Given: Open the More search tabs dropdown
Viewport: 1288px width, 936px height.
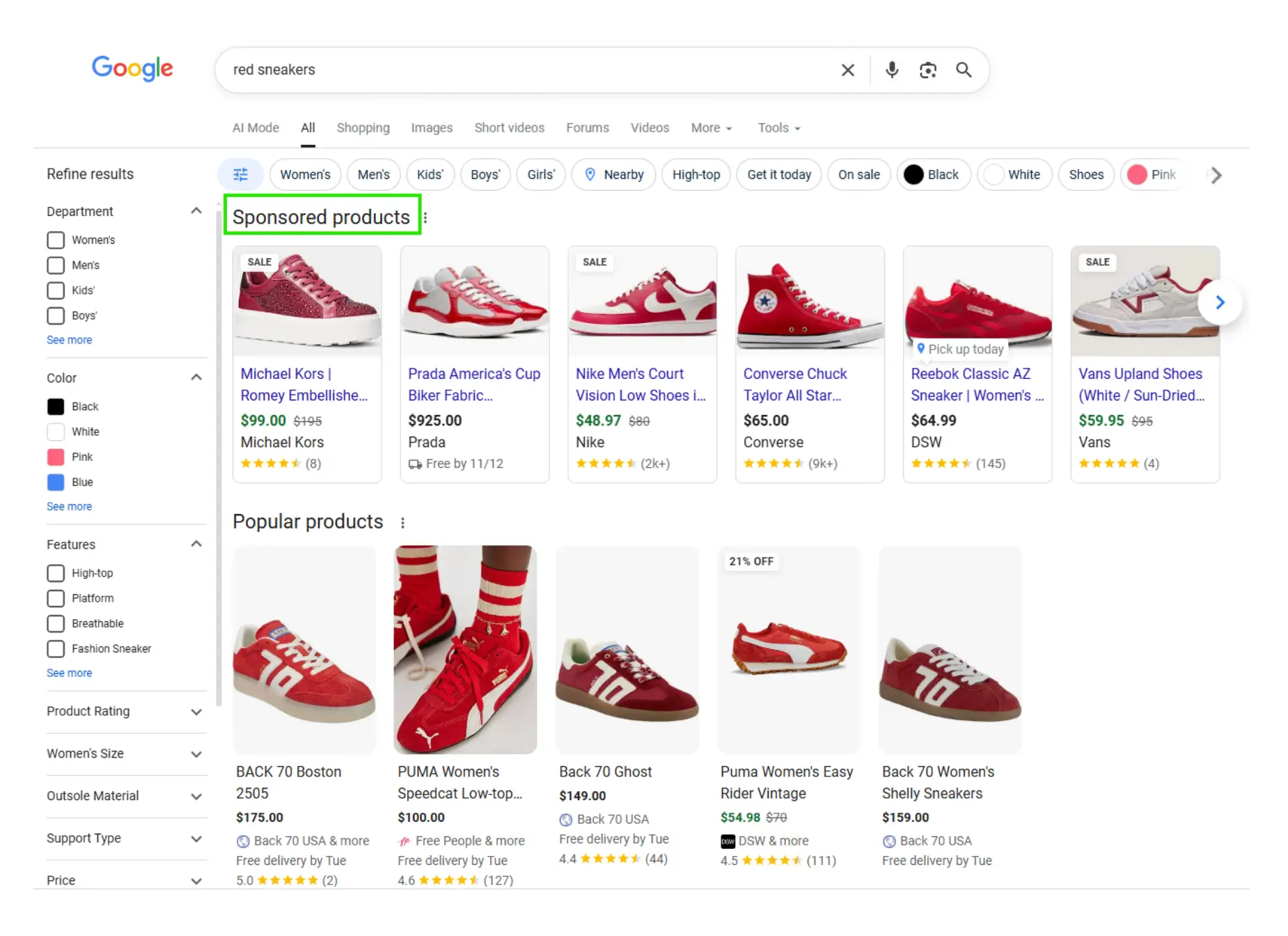Looking at the screenshot, I should pos(712,128).
